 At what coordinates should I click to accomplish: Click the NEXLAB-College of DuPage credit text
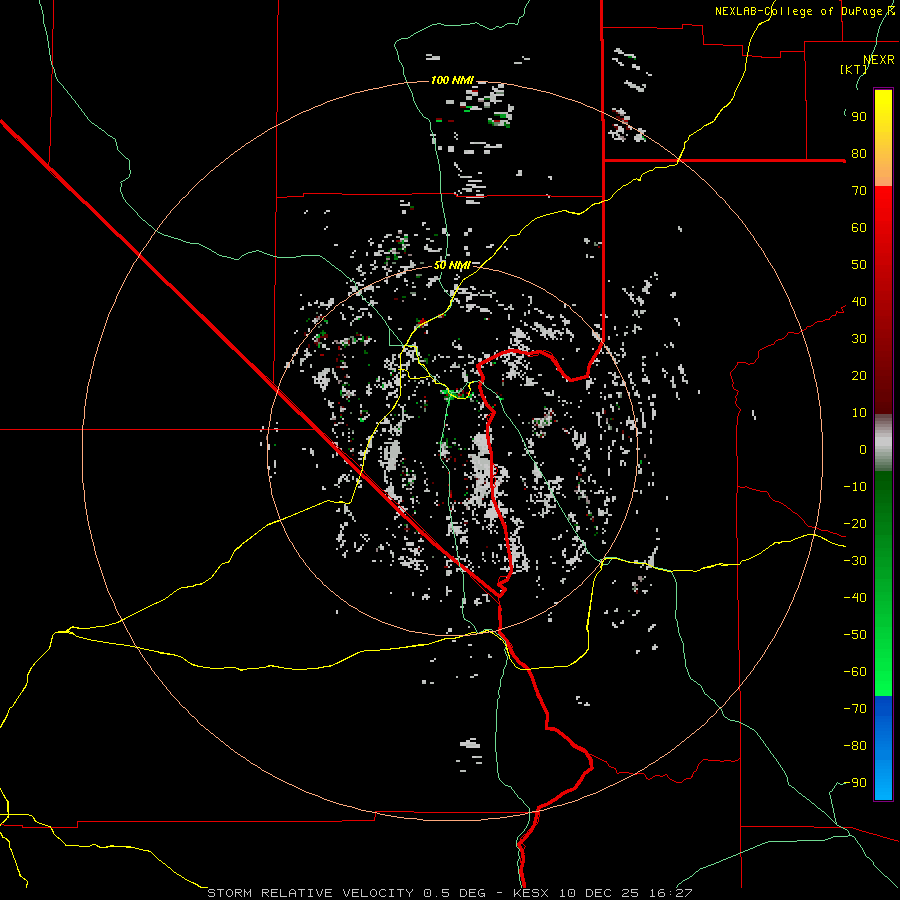point(805,11)
